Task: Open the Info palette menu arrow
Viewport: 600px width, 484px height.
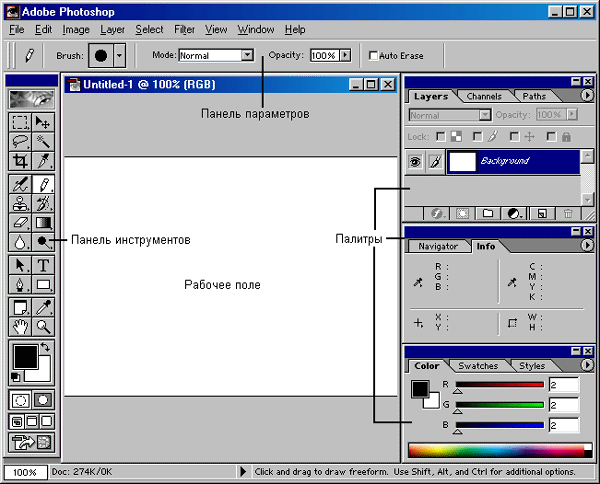Action: tap(587, 245)
